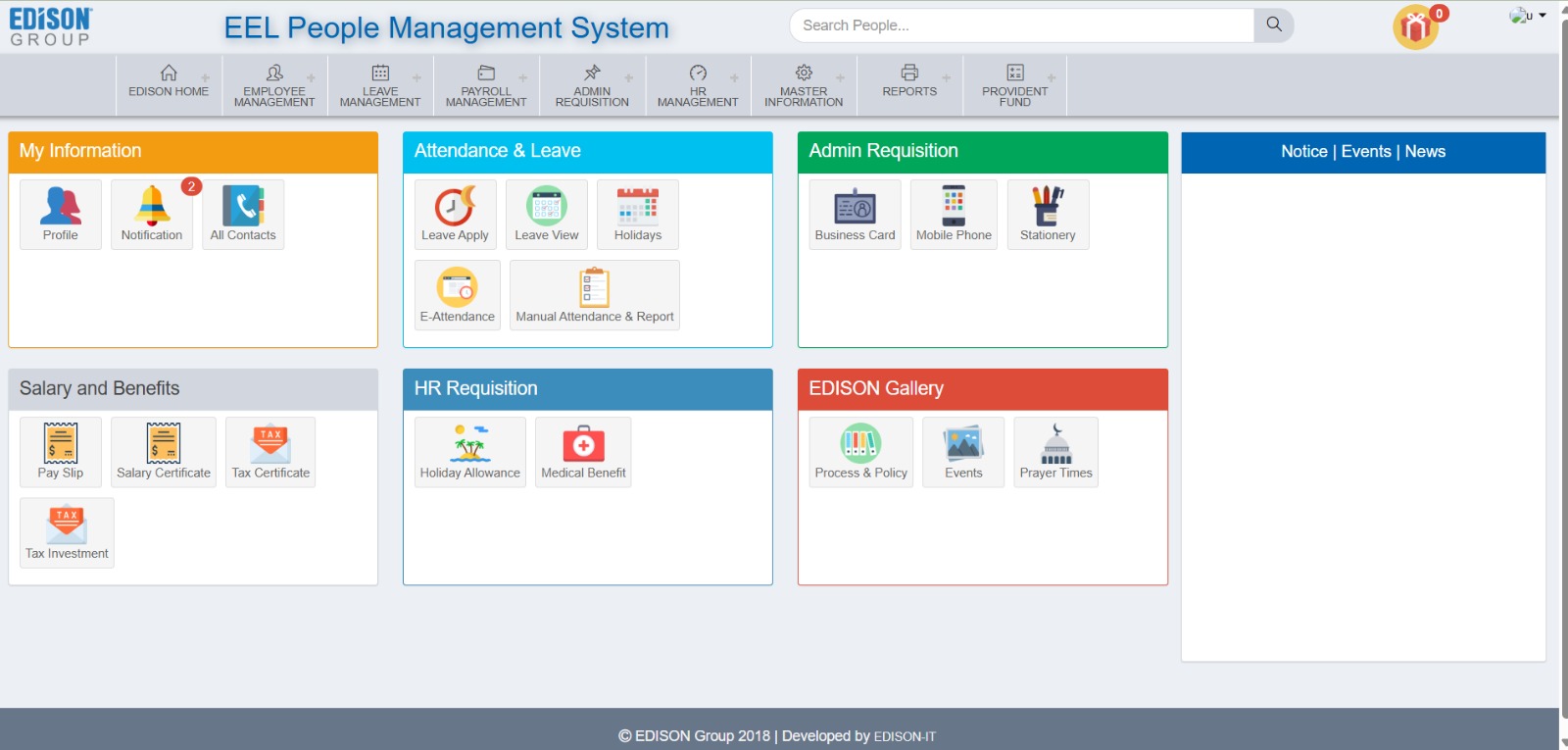Open Medical Benefit tile
This screenshot has width=1568, height=750.
point(583,452)
